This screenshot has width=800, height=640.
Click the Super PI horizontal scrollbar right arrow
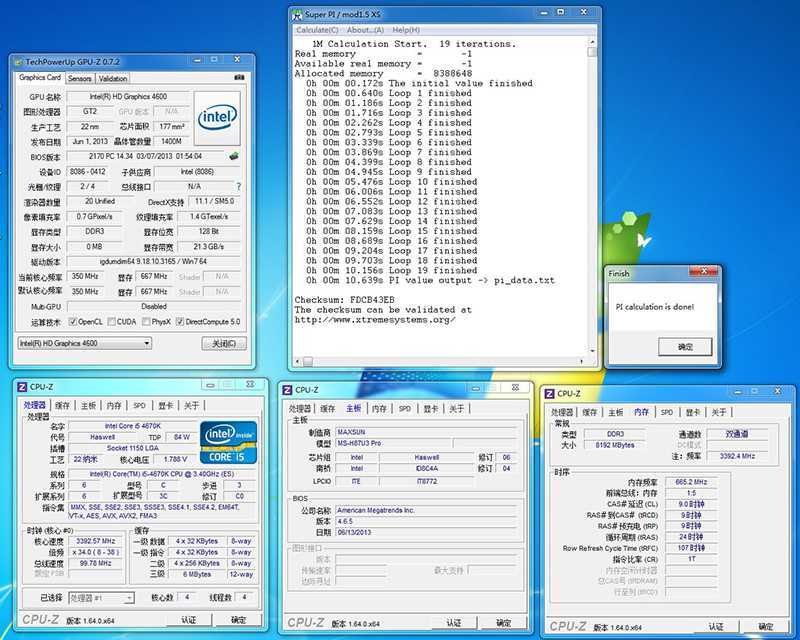click(x=582, y=361)
